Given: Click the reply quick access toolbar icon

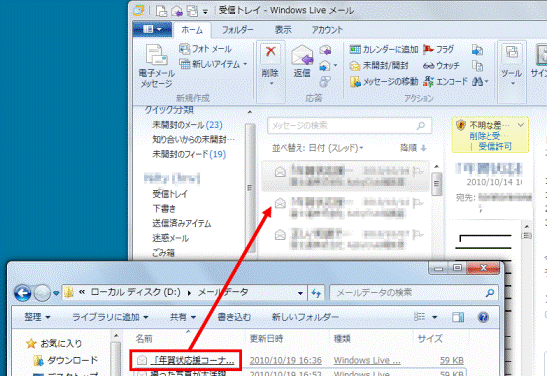Looking at the screenshot, I should click(x=177, y=11).
